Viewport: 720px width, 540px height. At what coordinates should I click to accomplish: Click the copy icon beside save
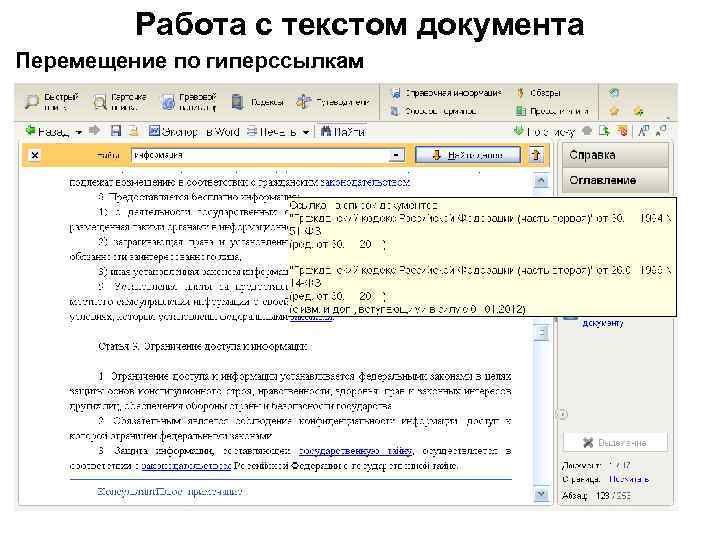[133, 131]
